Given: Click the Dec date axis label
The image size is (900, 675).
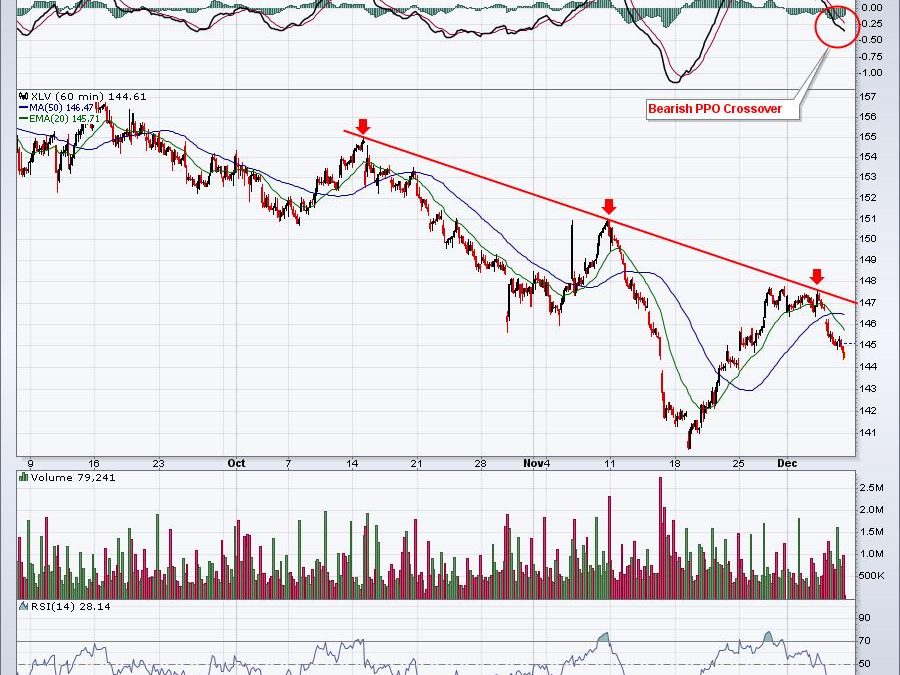Looking at the screenshot, I should click(787, 463).
